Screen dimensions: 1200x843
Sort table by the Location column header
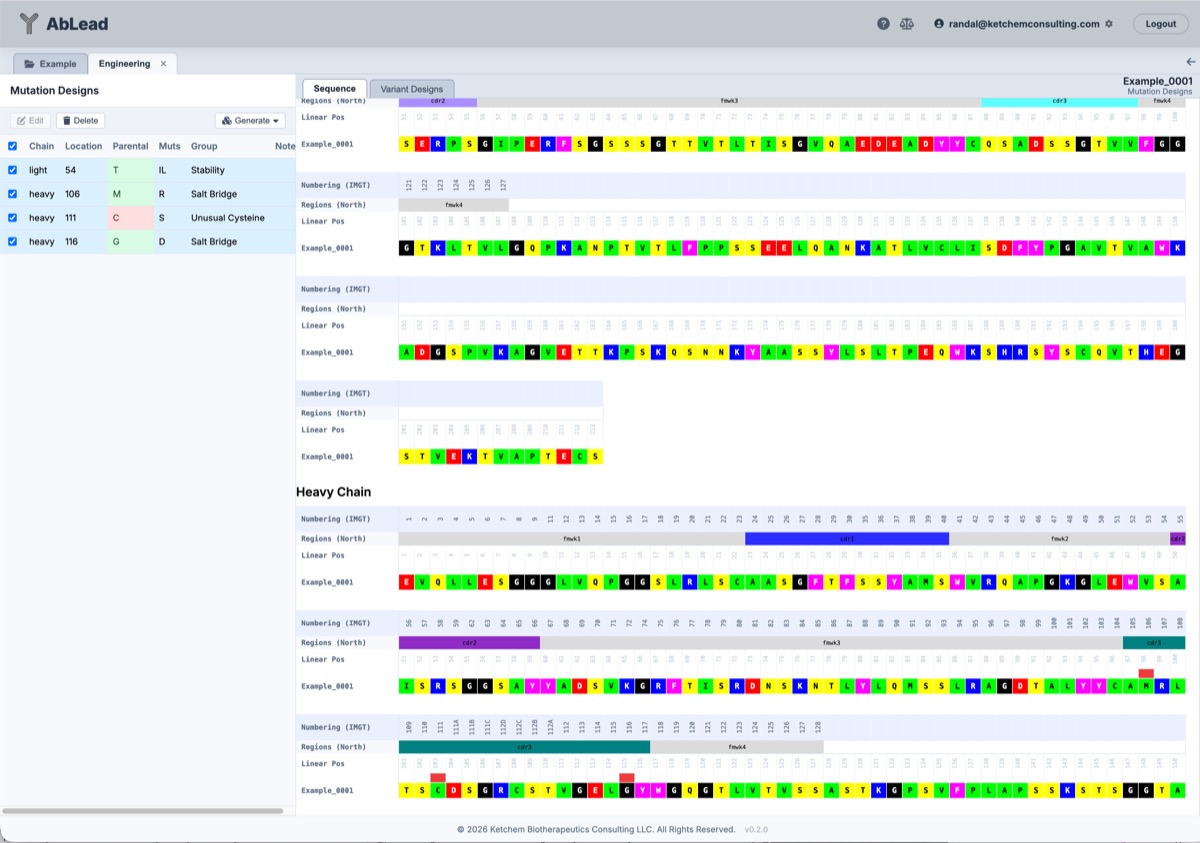coord(84,146)
